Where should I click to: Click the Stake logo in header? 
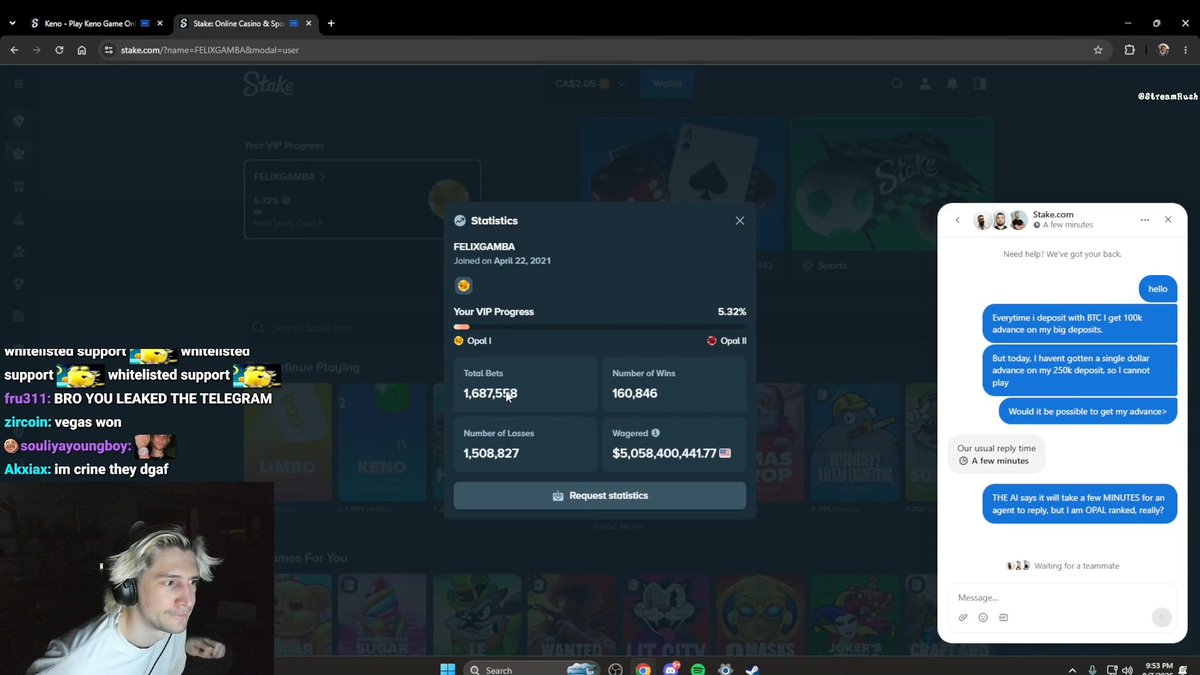(x=268, y=84)
